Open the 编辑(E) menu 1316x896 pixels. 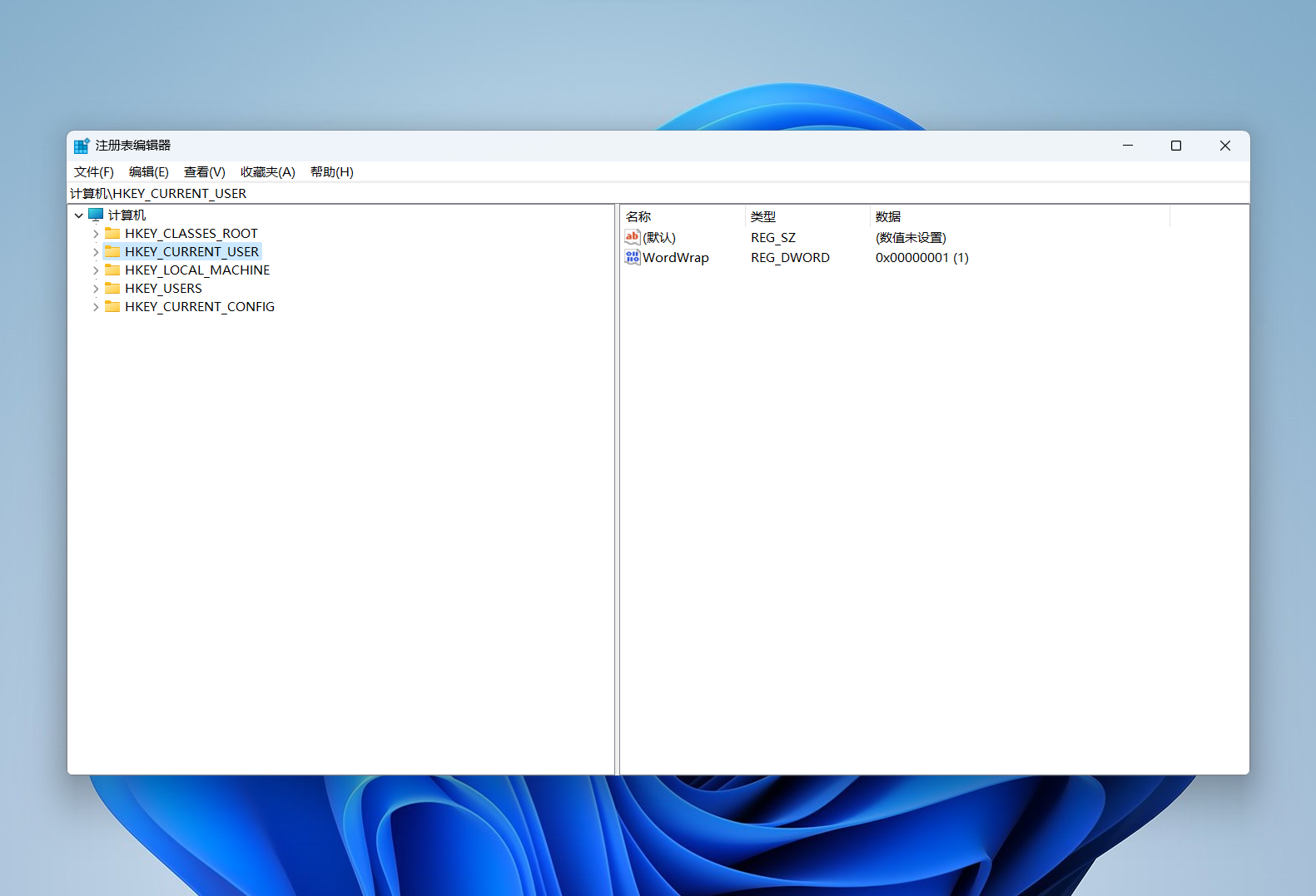point(149,171)
